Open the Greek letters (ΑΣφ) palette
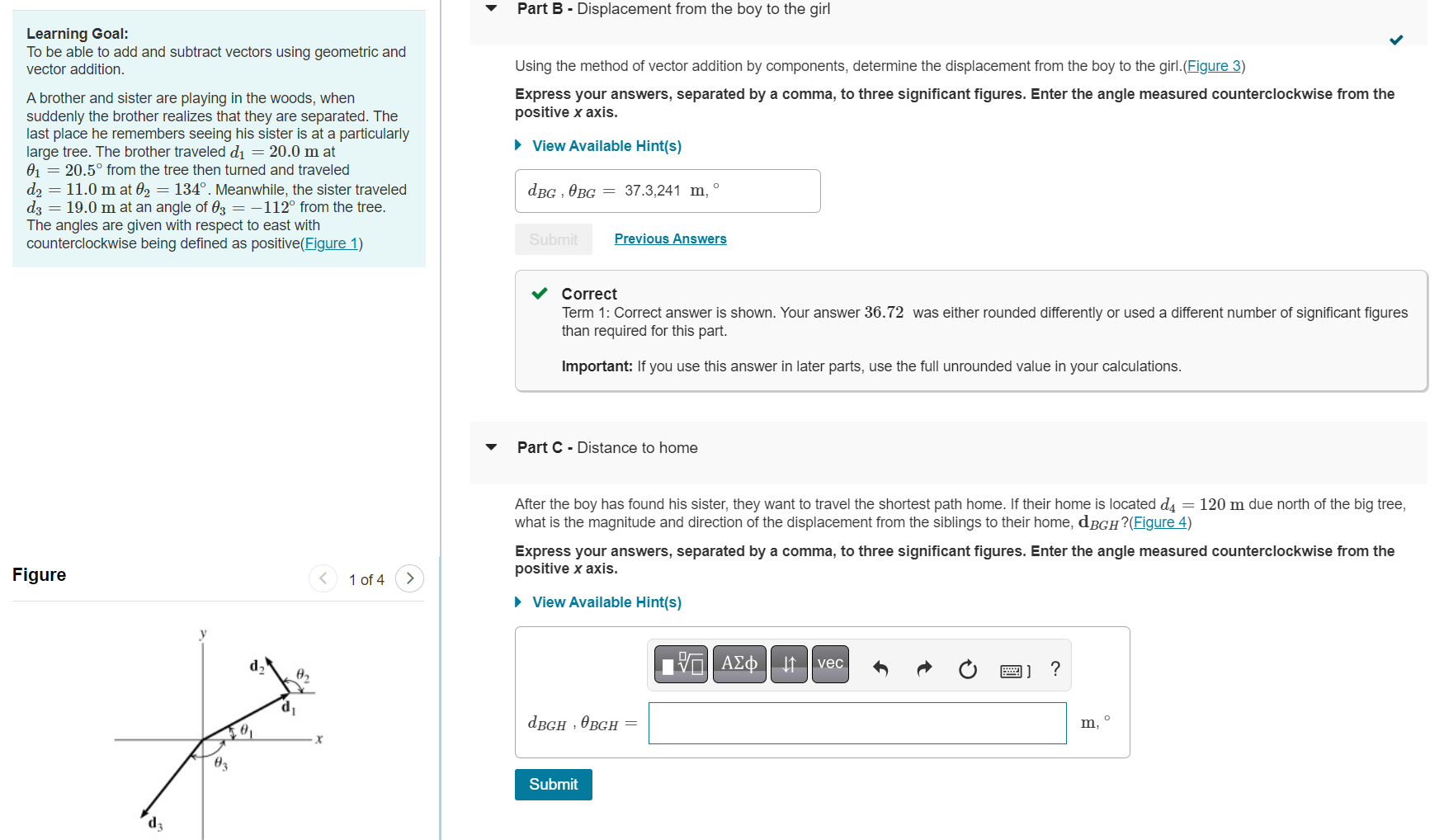 (x=739, y=664)
